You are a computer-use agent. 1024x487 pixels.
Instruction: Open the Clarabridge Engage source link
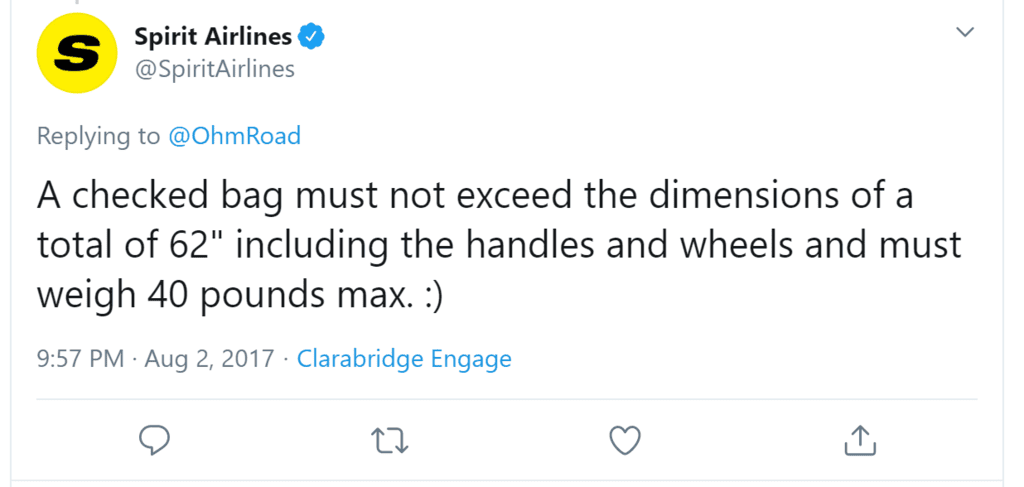(404, 358)
